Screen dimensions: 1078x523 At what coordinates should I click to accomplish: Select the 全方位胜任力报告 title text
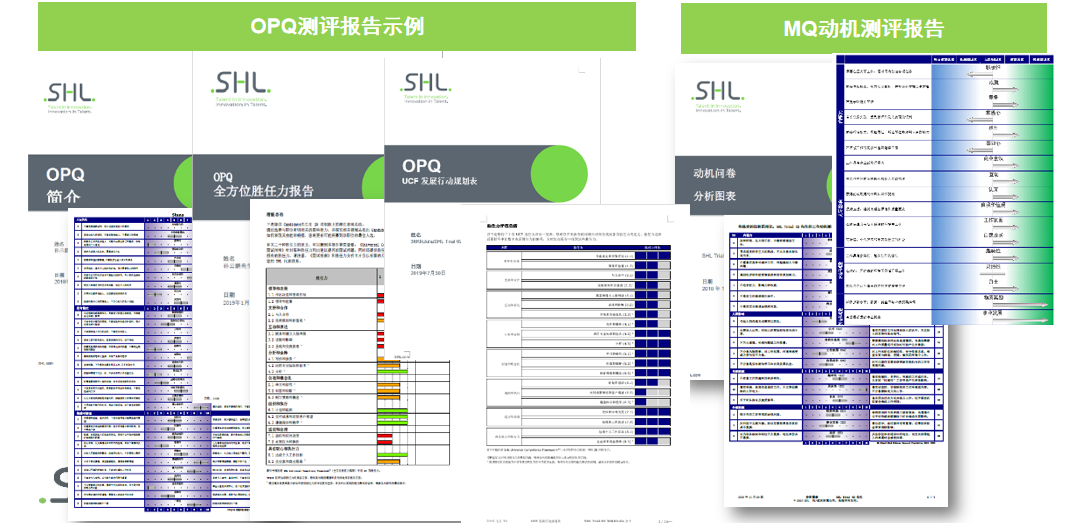(x=263, y=190)
